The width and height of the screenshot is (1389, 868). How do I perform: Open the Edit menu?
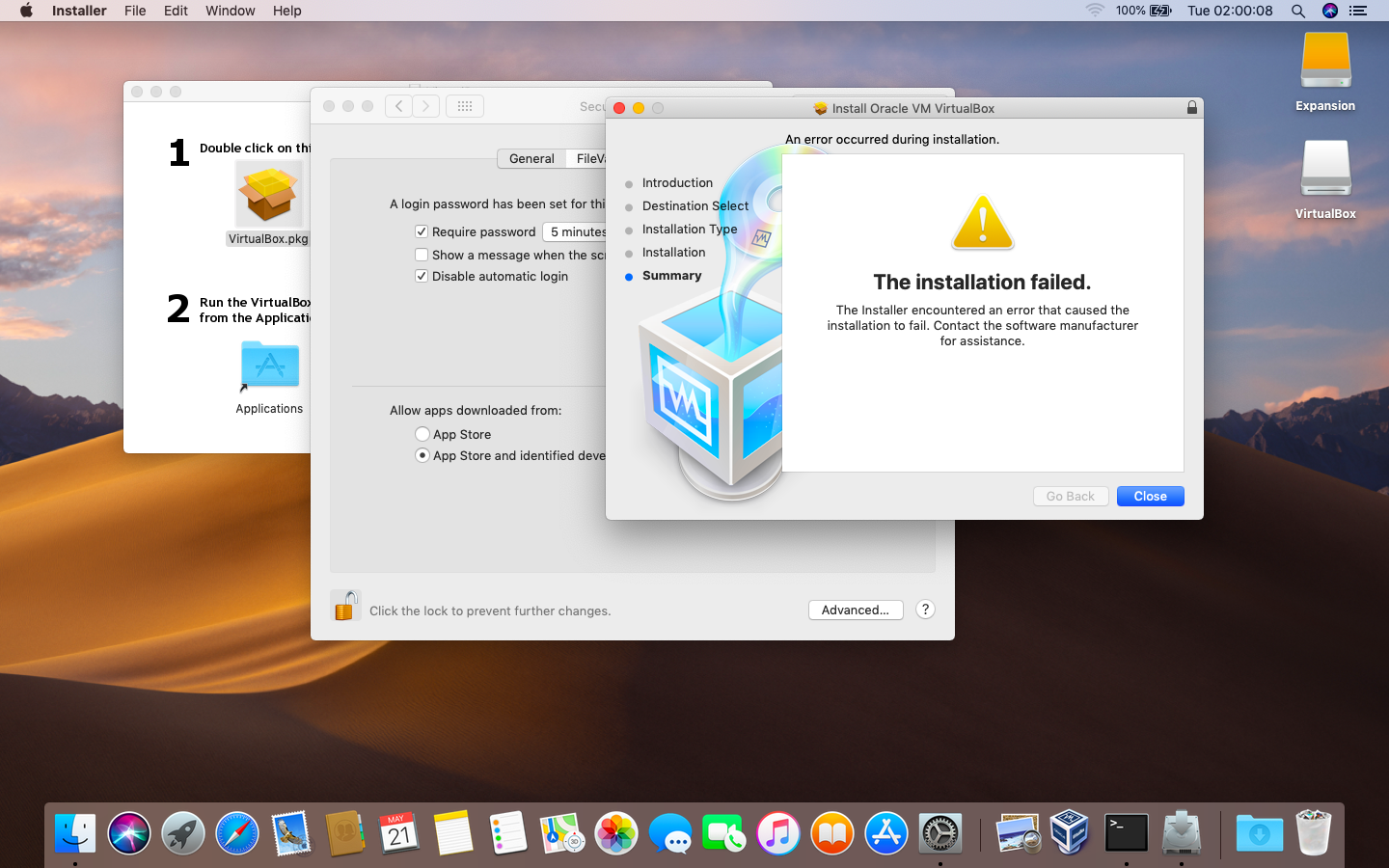click(x=176, y=11)
